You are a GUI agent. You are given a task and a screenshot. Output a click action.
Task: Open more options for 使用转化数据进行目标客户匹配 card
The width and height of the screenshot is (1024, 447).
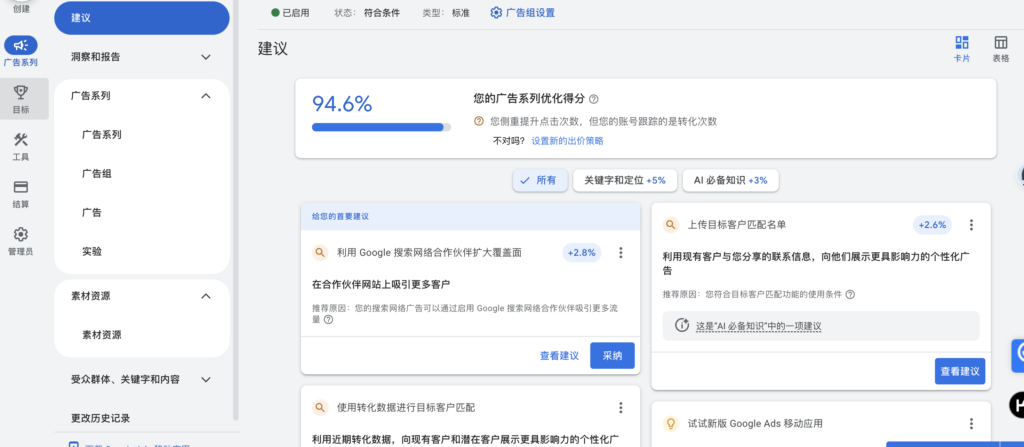(620, 408)
